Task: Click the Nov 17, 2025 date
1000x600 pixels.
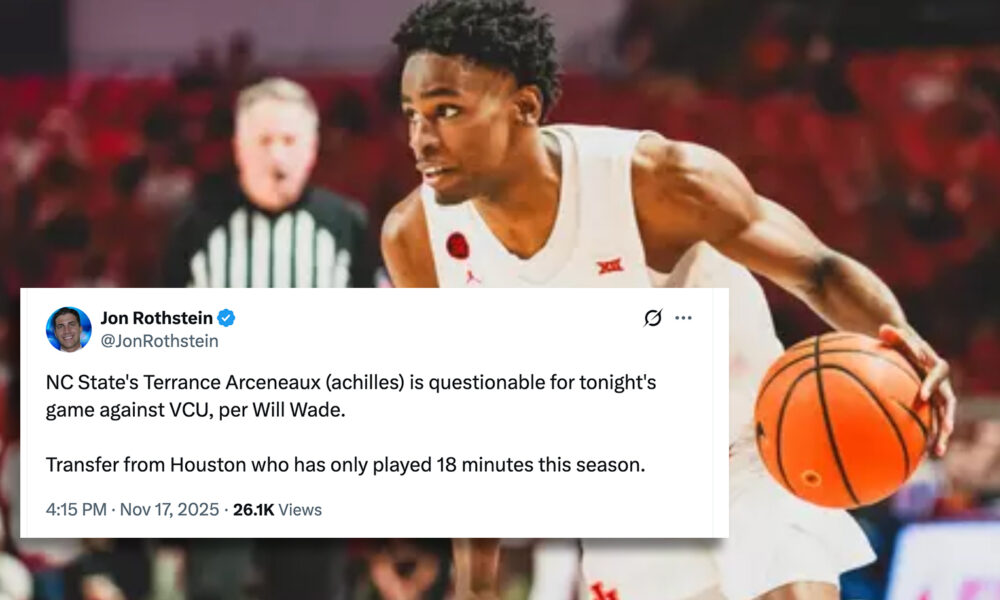Action: (x=169, y=509)
